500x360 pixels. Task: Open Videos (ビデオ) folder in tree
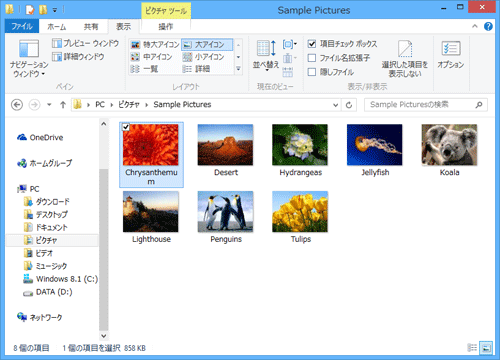point(38,253)
